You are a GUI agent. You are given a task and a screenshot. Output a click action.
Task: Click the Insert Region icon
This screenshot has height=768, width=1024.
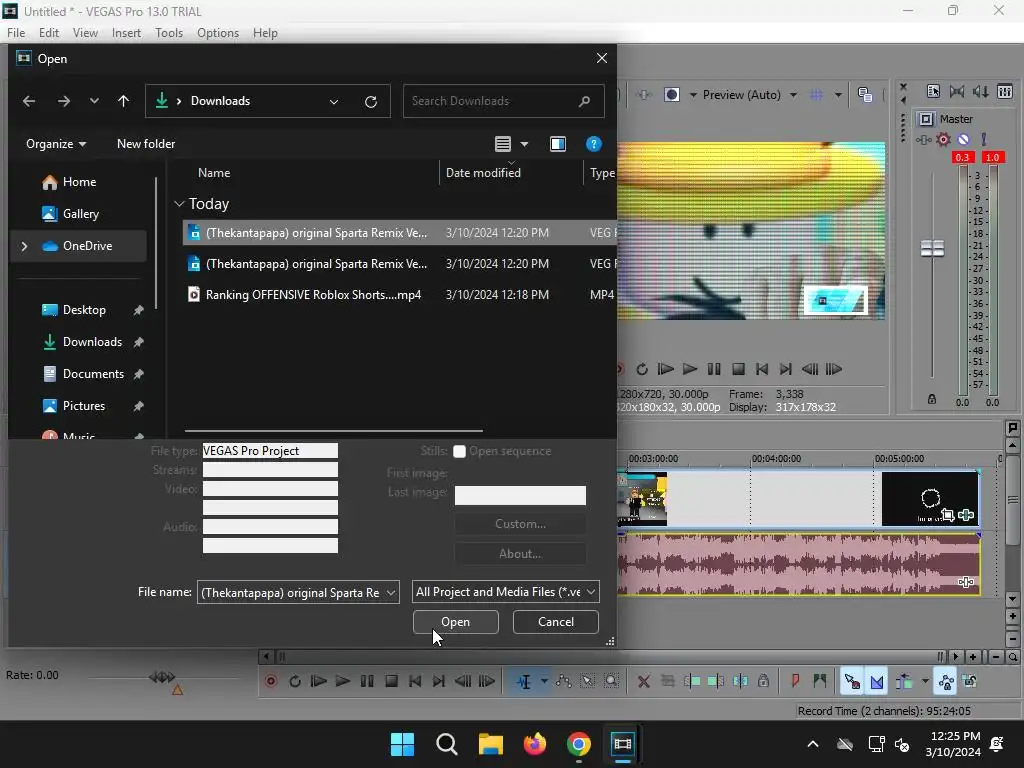[x=820, y=681]
